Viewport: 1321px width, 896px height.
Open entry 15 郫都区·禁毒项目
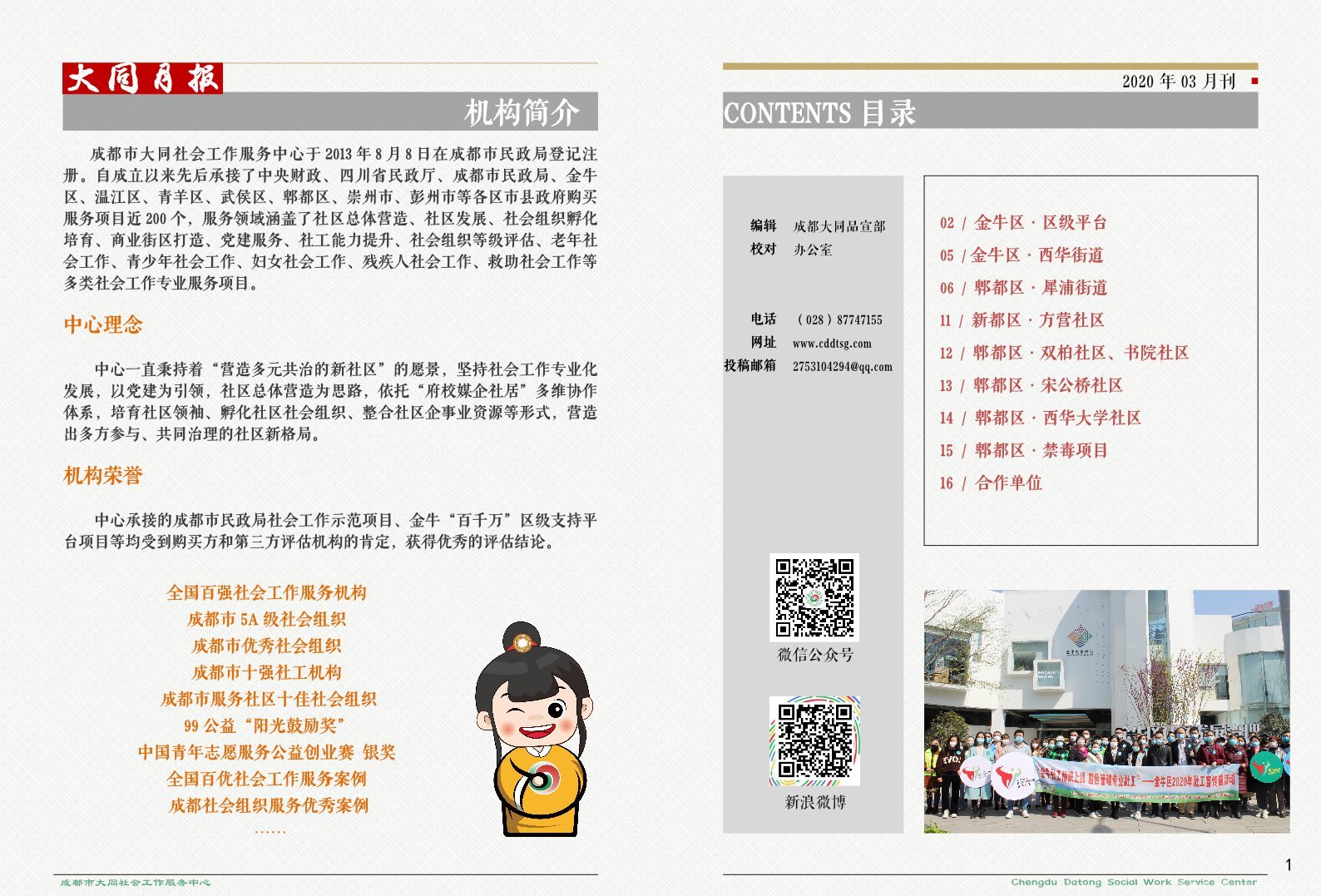(1023, 450)
